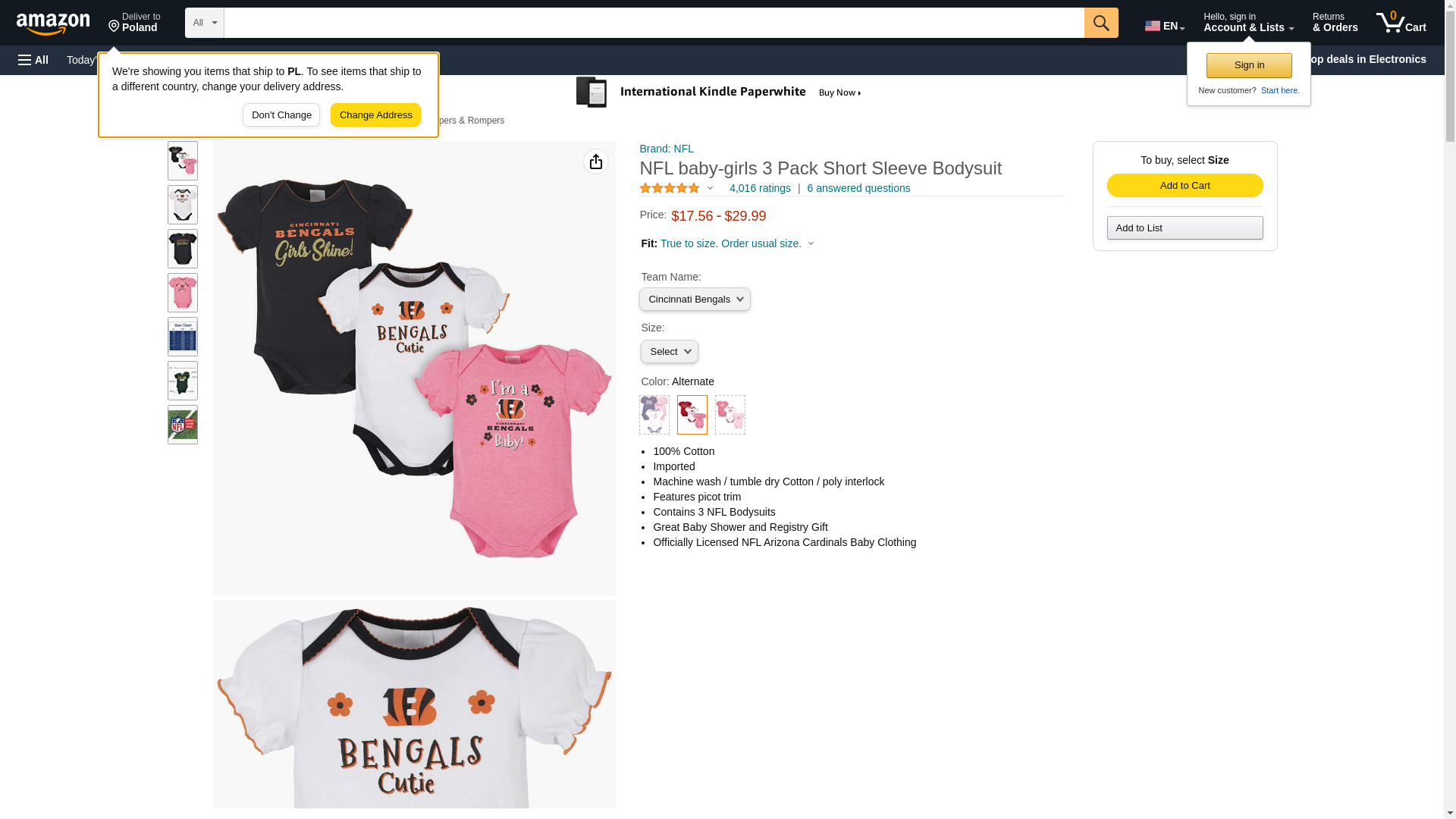Click the US flag language selector
This screenshot has width=1456, height=819.
coord(1164,26)
